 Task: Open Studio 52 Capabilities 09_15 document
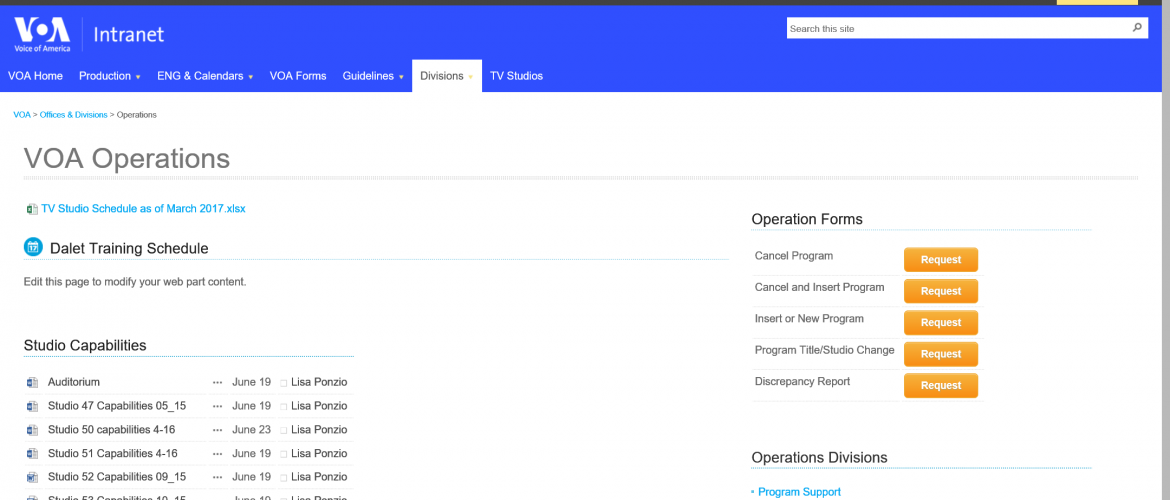(117, 477)
